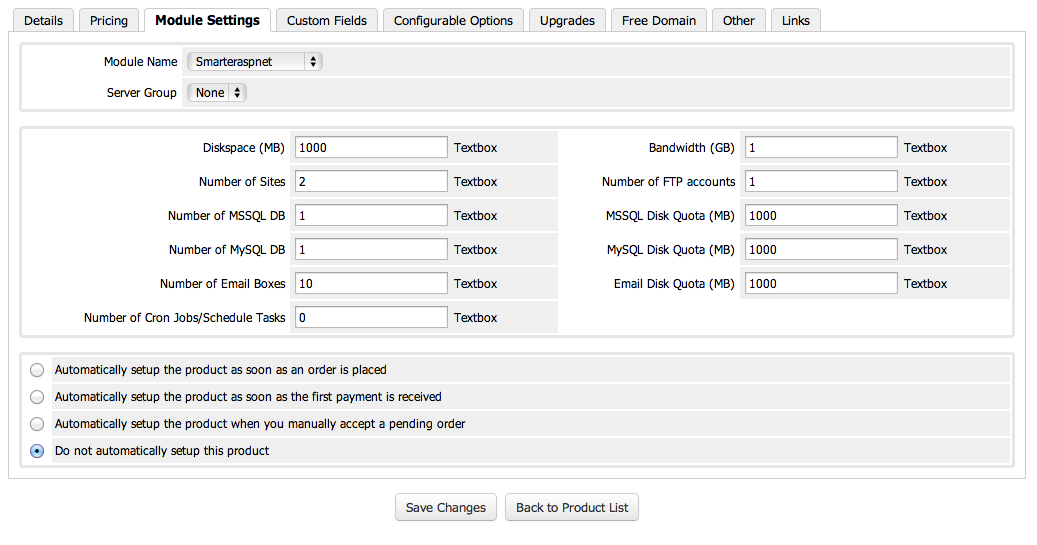The width and height of the screenshot is (1037, 545).
Task: Open the Configurable Options tab
Action: tap(453, 20)
